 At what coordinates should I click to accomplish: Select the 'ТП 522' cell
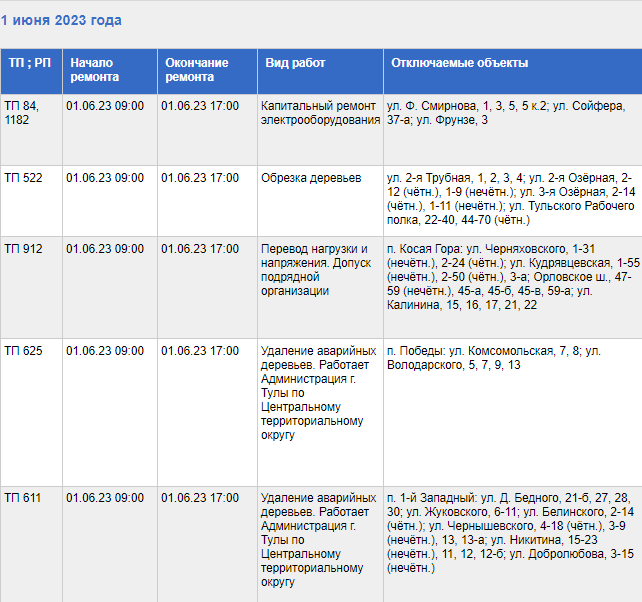click(x=32, y=201)
